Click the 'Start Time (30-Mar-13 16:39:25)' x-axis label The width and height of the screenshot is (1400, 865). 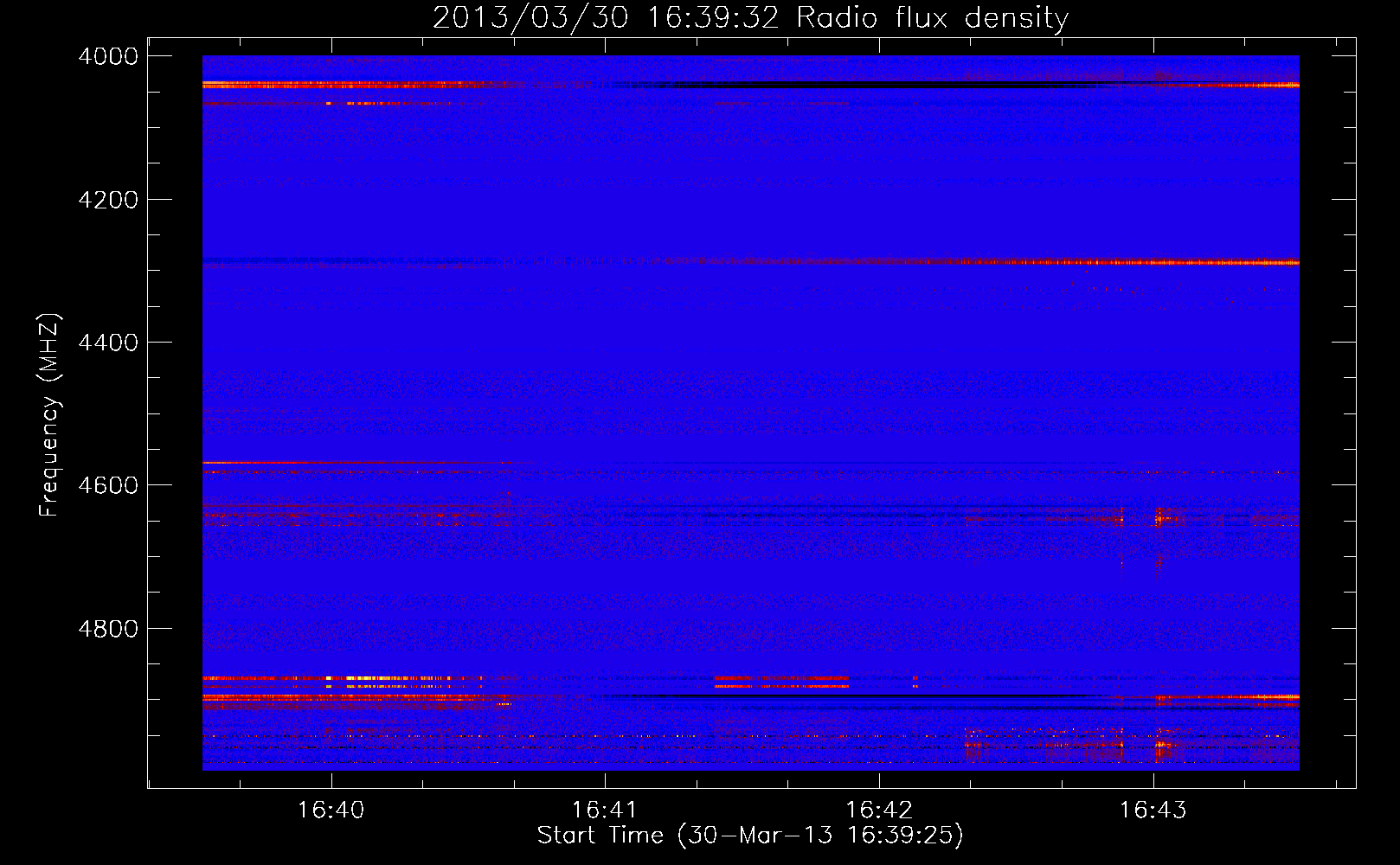[750, 836]
